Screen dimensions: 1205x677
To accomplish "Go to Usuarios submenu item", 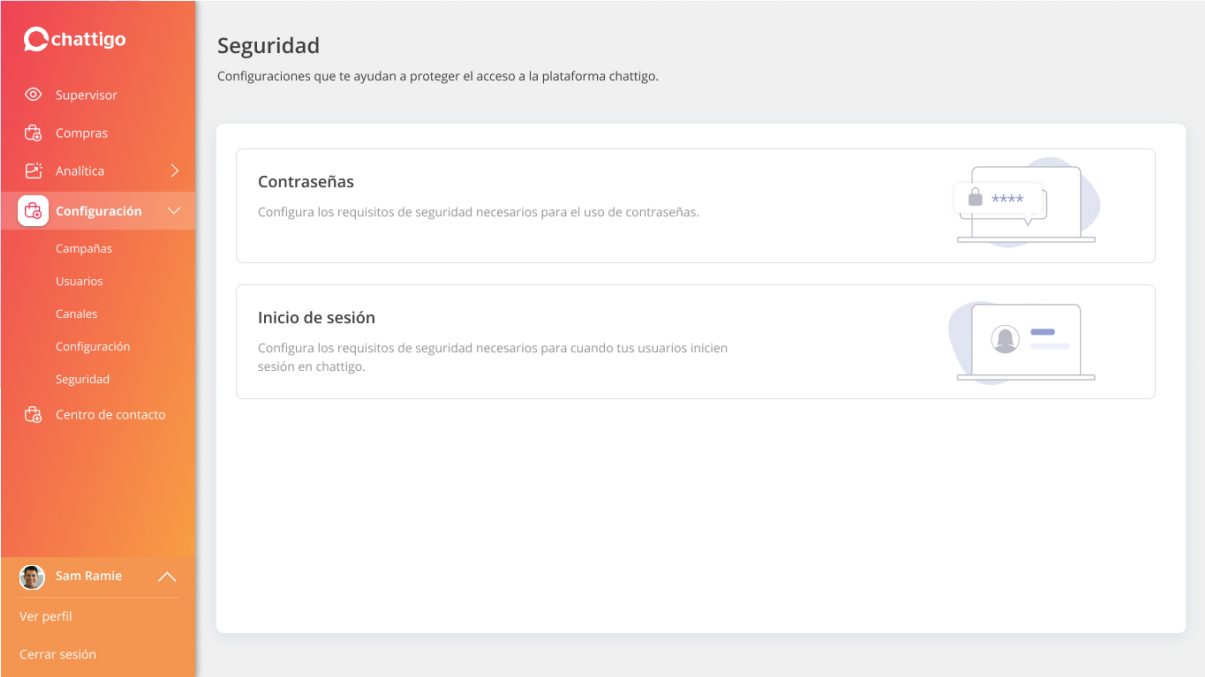I will coord(79,282).
